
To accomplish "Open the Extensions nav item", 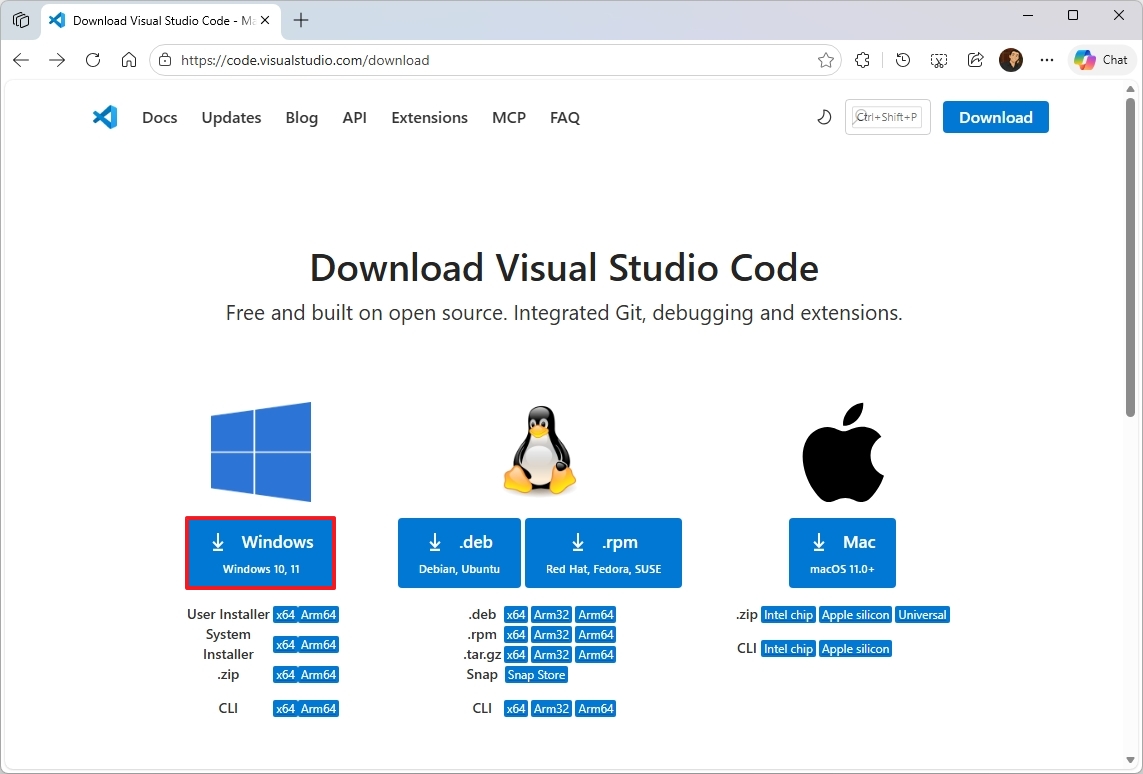I will coord(429,117).
